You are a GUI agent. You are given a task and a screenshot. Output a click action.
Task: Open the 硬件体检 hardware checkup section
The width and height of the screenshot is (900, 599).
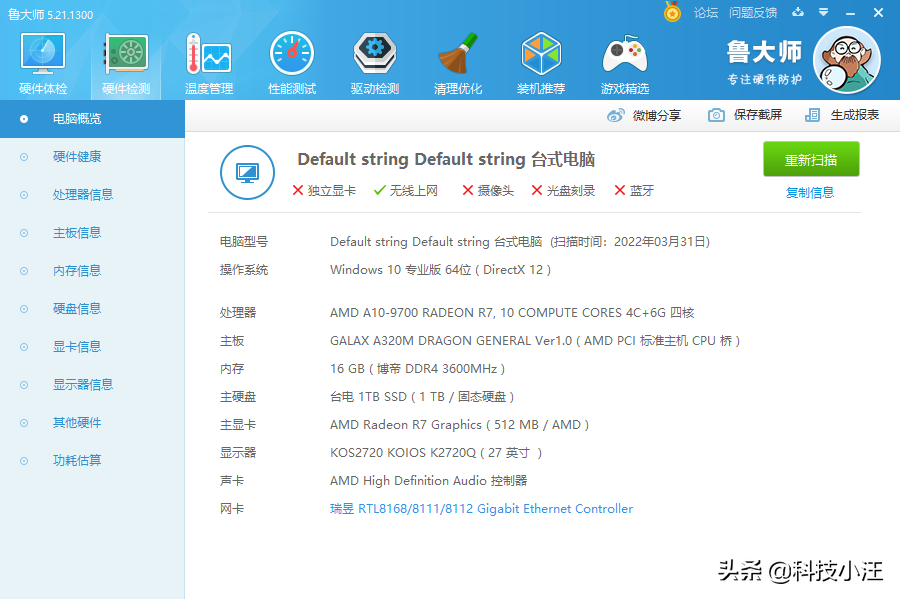point(43,64)
